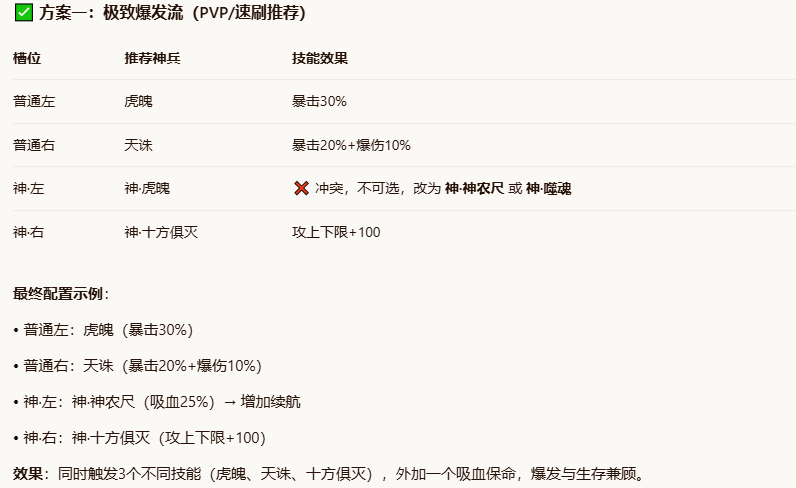Select the 虎魄 cell in 普通左 row
This screenshot has width=796, height=488.
click(138, 102)
